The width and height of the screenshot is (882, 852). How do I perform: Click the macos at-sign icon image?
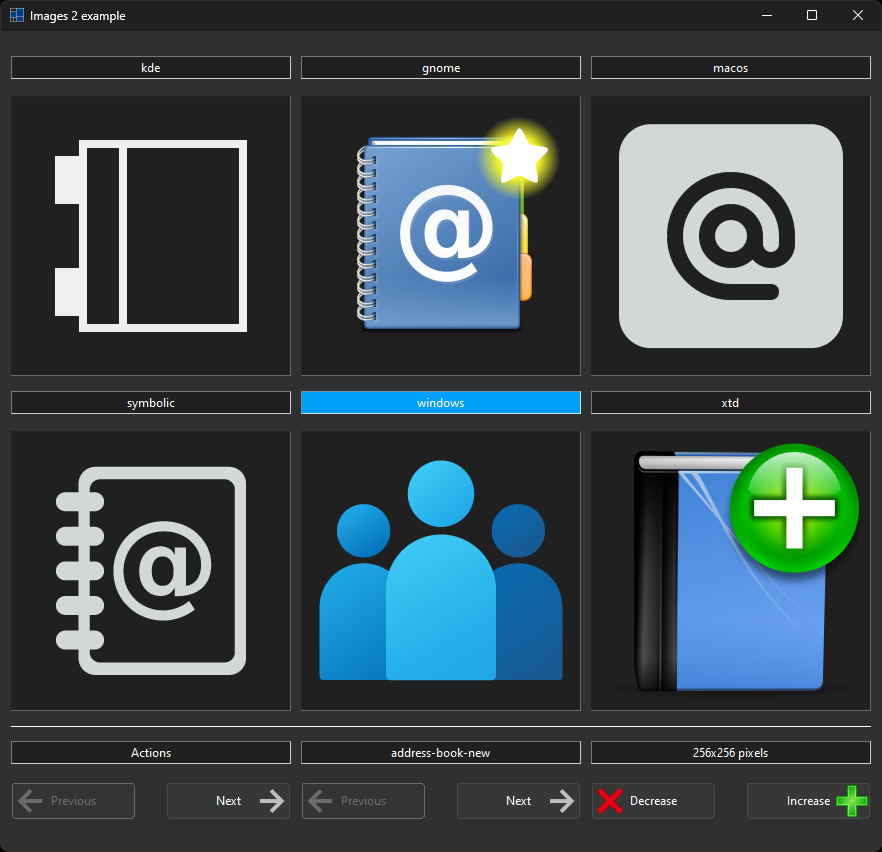click(x=730, y=236)
